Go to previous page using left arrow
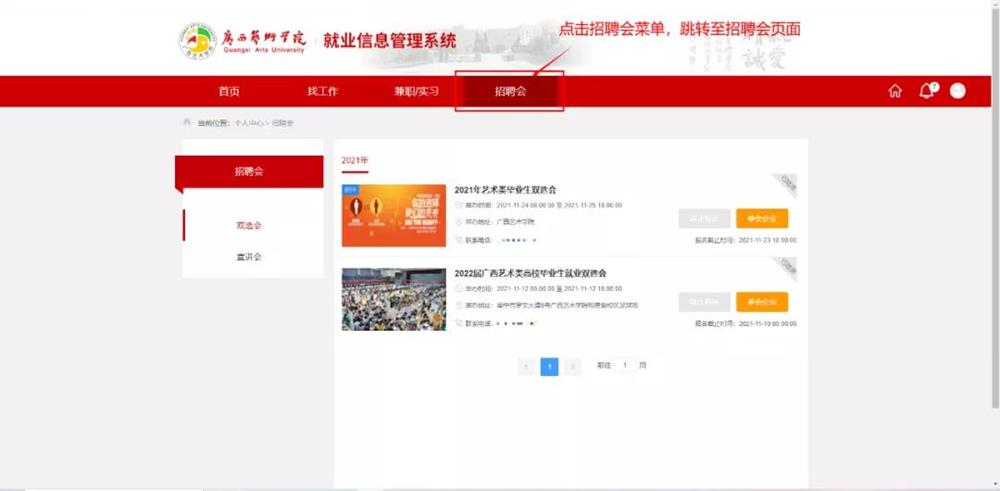Screen dimensions: 1000x491 (526, 366)
